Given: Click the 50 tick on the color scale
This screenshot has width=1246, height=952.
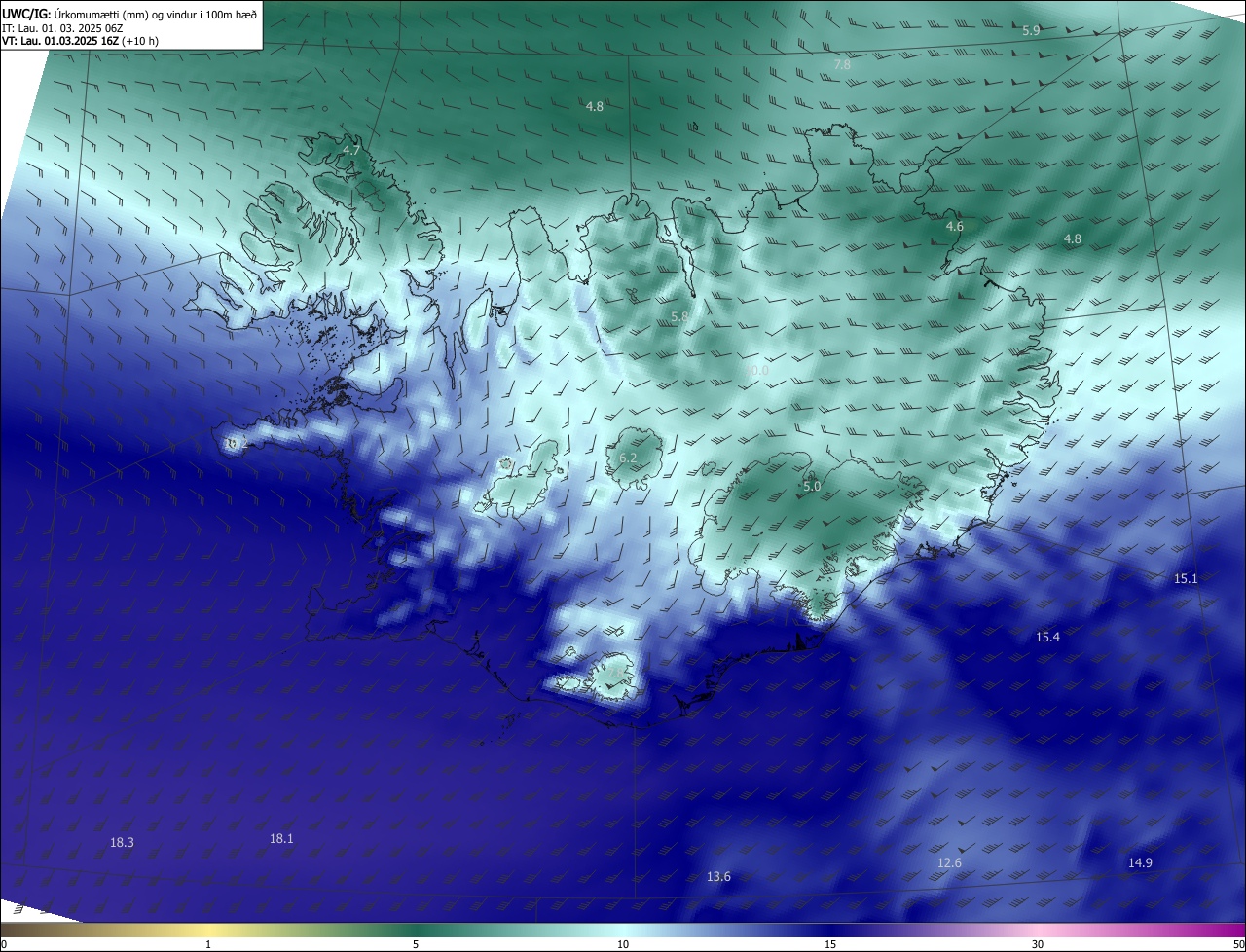Looking at the screenshot, I should point(1238,944).
